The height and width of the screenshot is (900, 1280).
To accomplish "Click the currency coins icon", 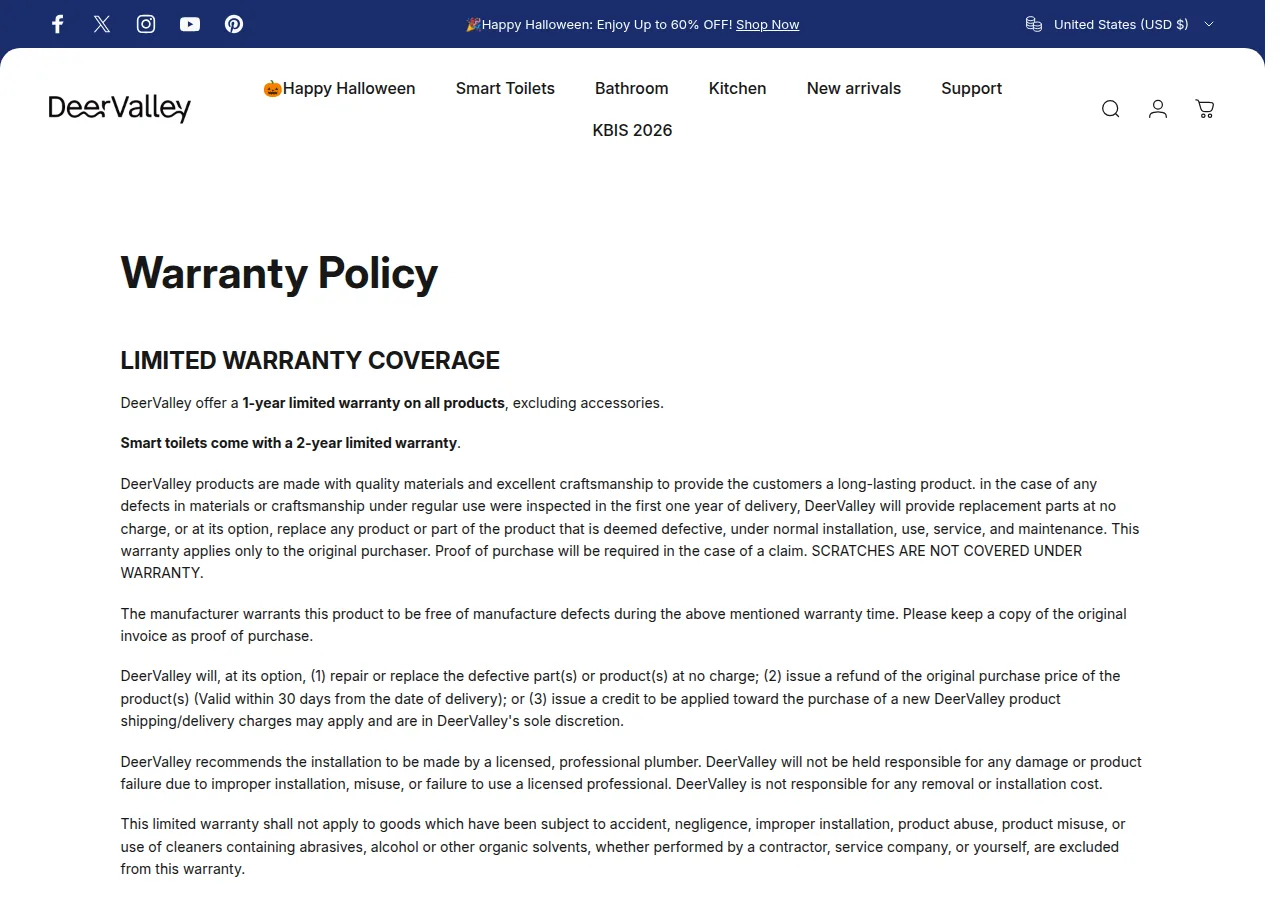I will click(x=1034, y=24).
